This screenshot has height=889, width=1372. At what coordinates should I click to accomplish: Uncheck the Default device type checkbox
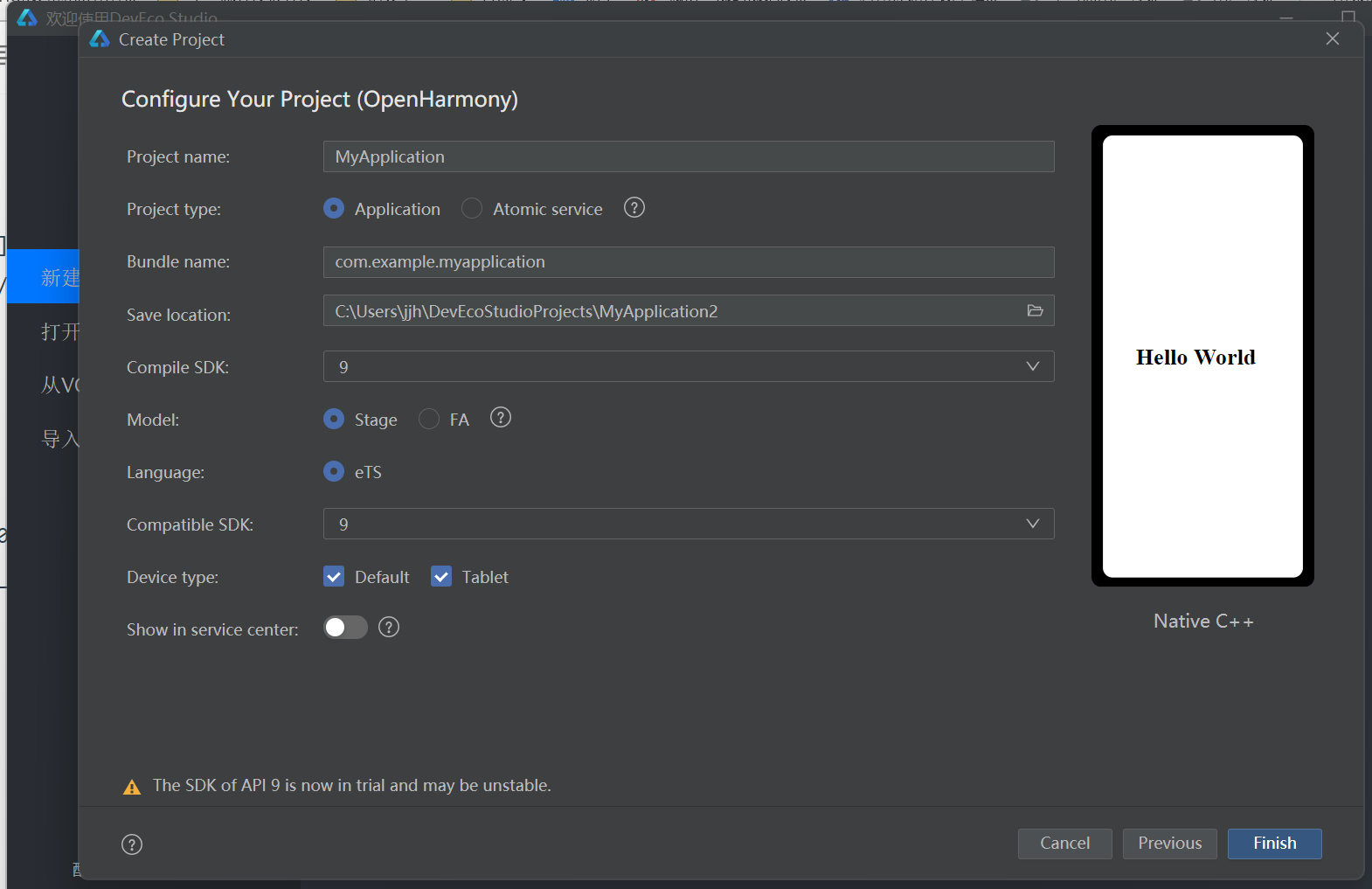click(334, 576)
